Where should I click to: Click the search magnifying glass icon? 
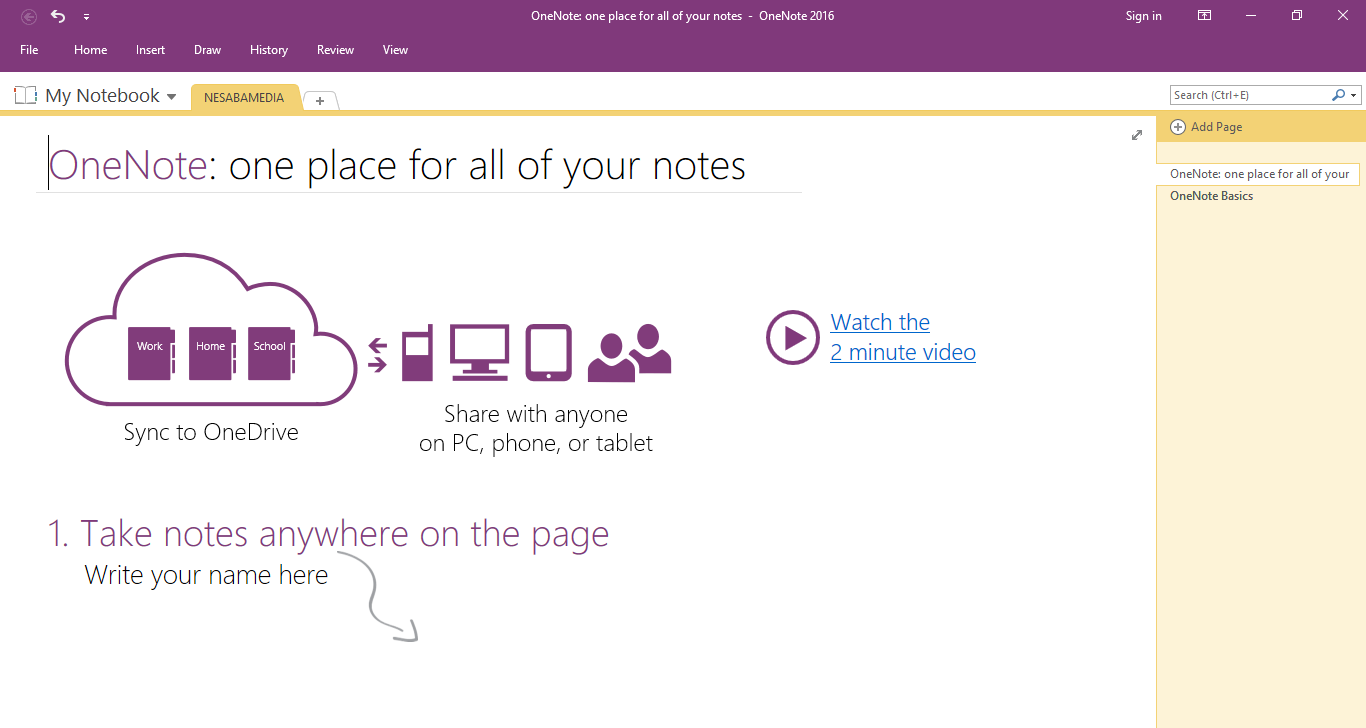coord(1338,95)
